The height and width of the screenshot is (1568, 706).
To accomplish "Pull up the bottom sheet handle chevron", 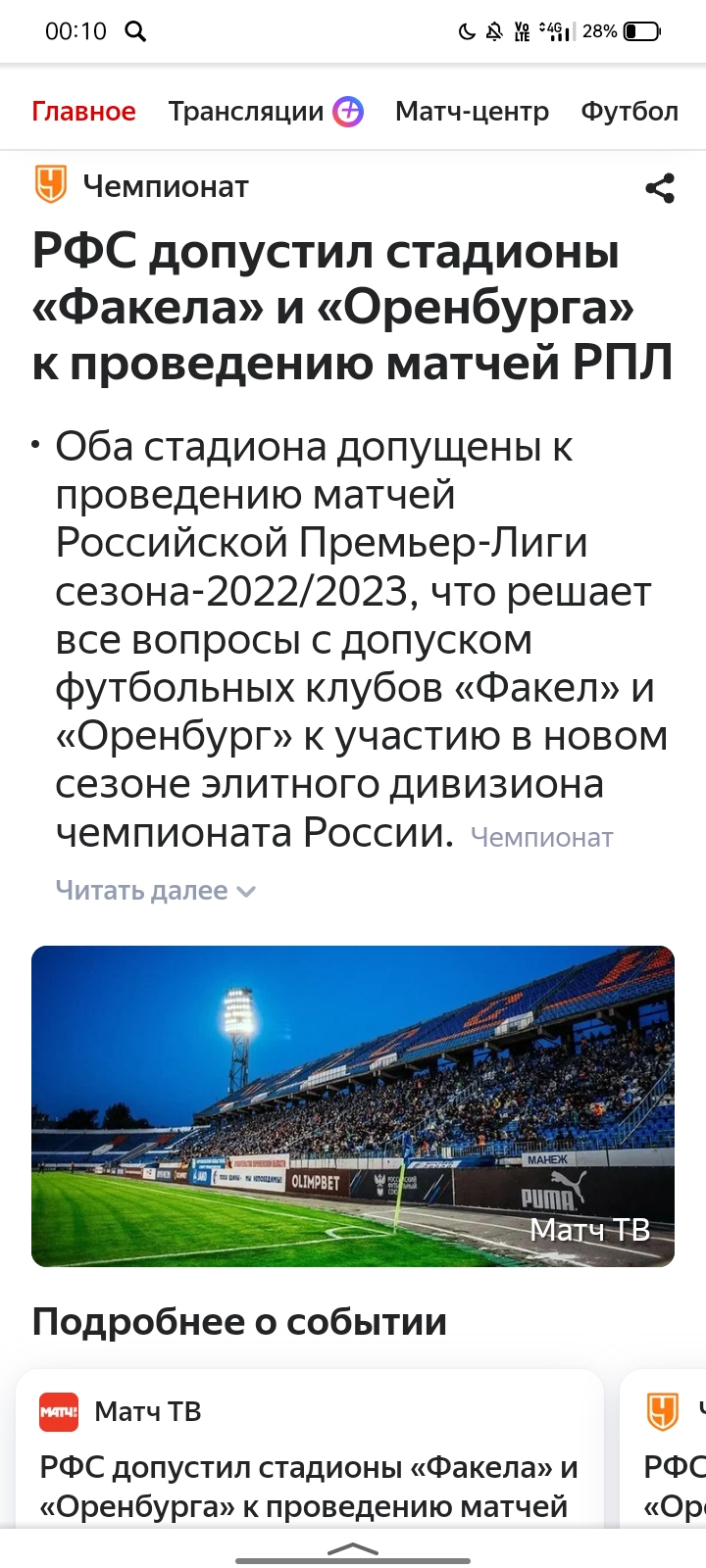I will [353, 1549].
